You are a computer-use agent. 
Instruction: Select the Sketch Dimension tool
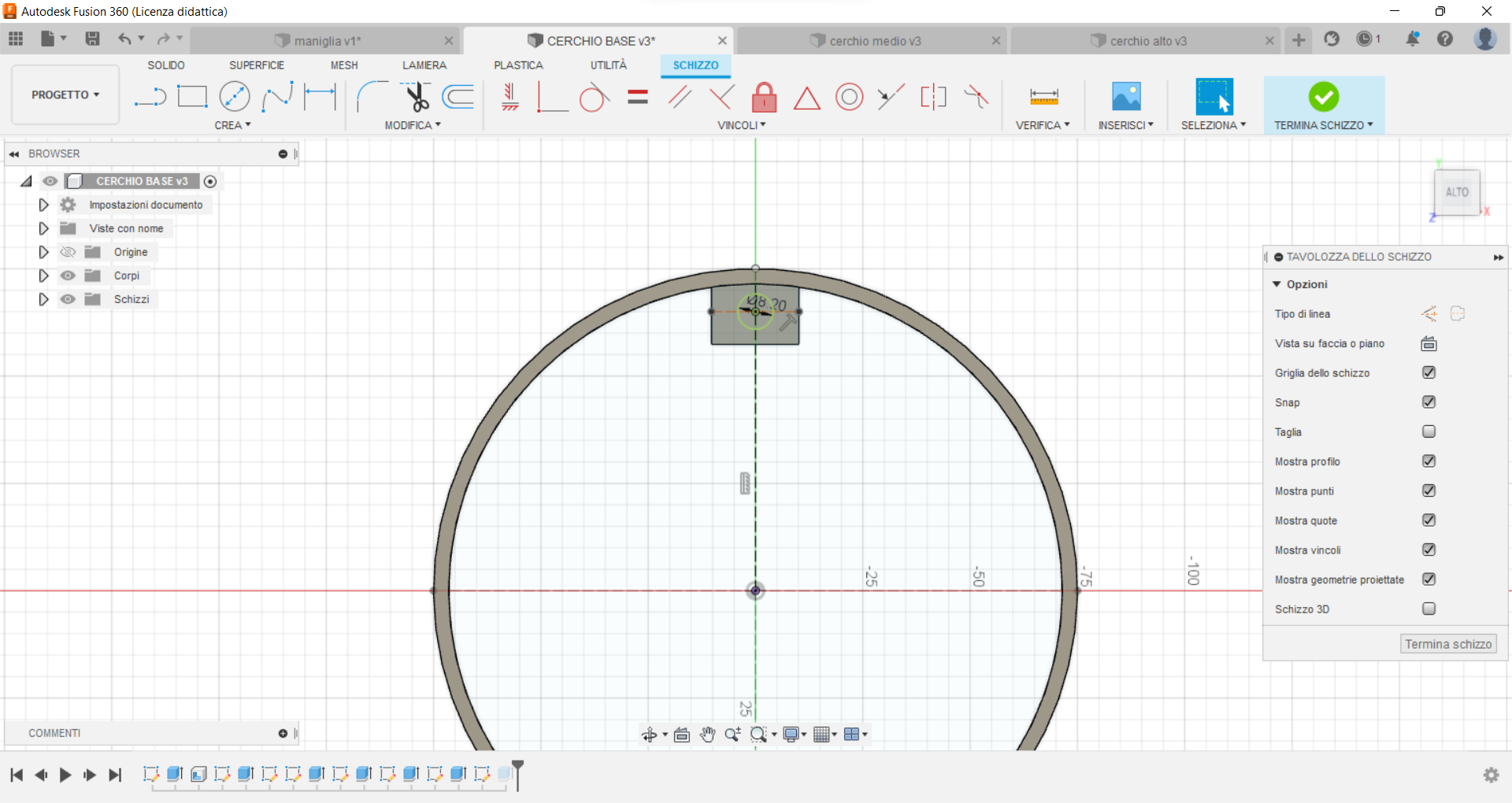click(320, 97)
